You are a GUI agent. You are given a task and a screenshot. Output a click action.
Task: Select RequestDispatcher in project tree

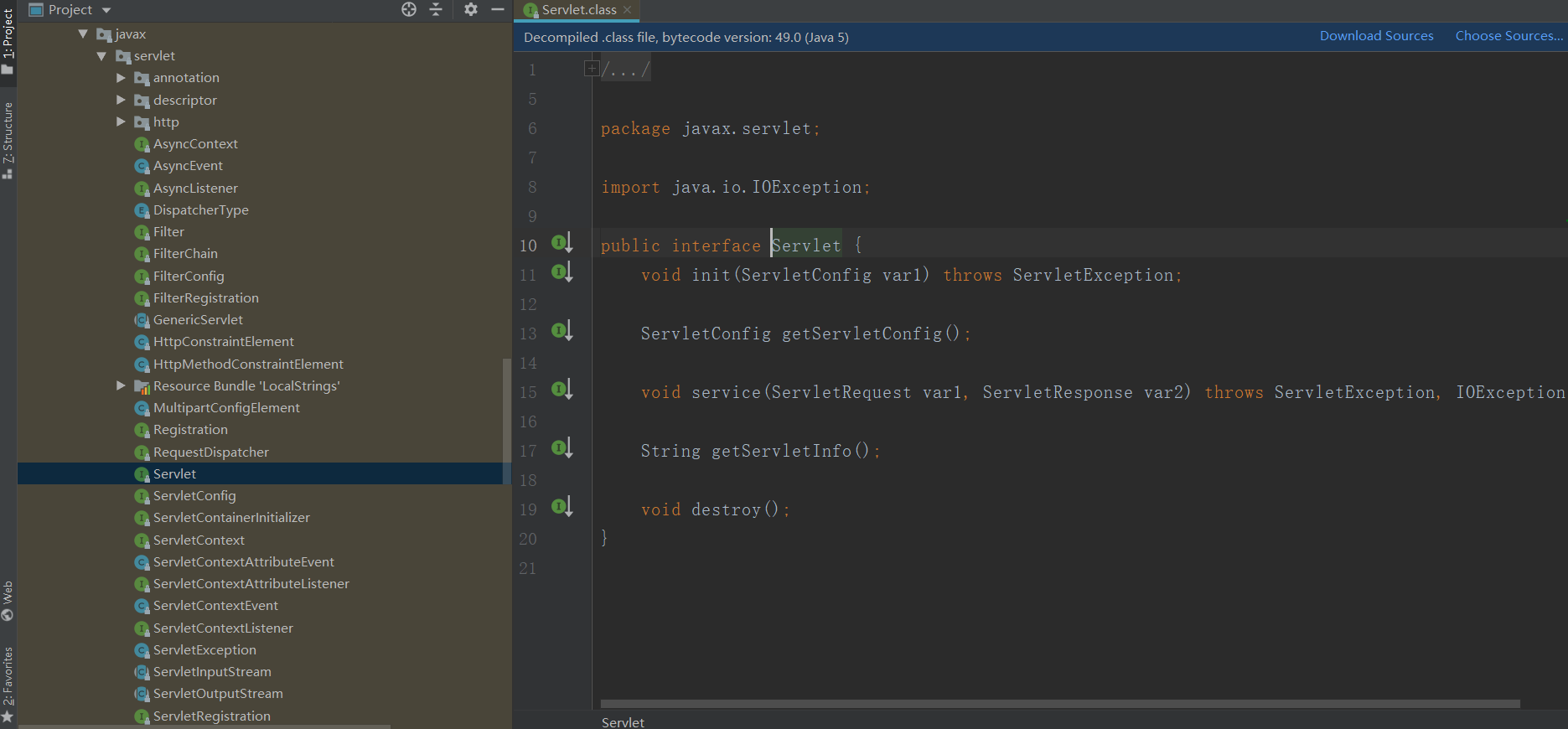pos(211,452)
